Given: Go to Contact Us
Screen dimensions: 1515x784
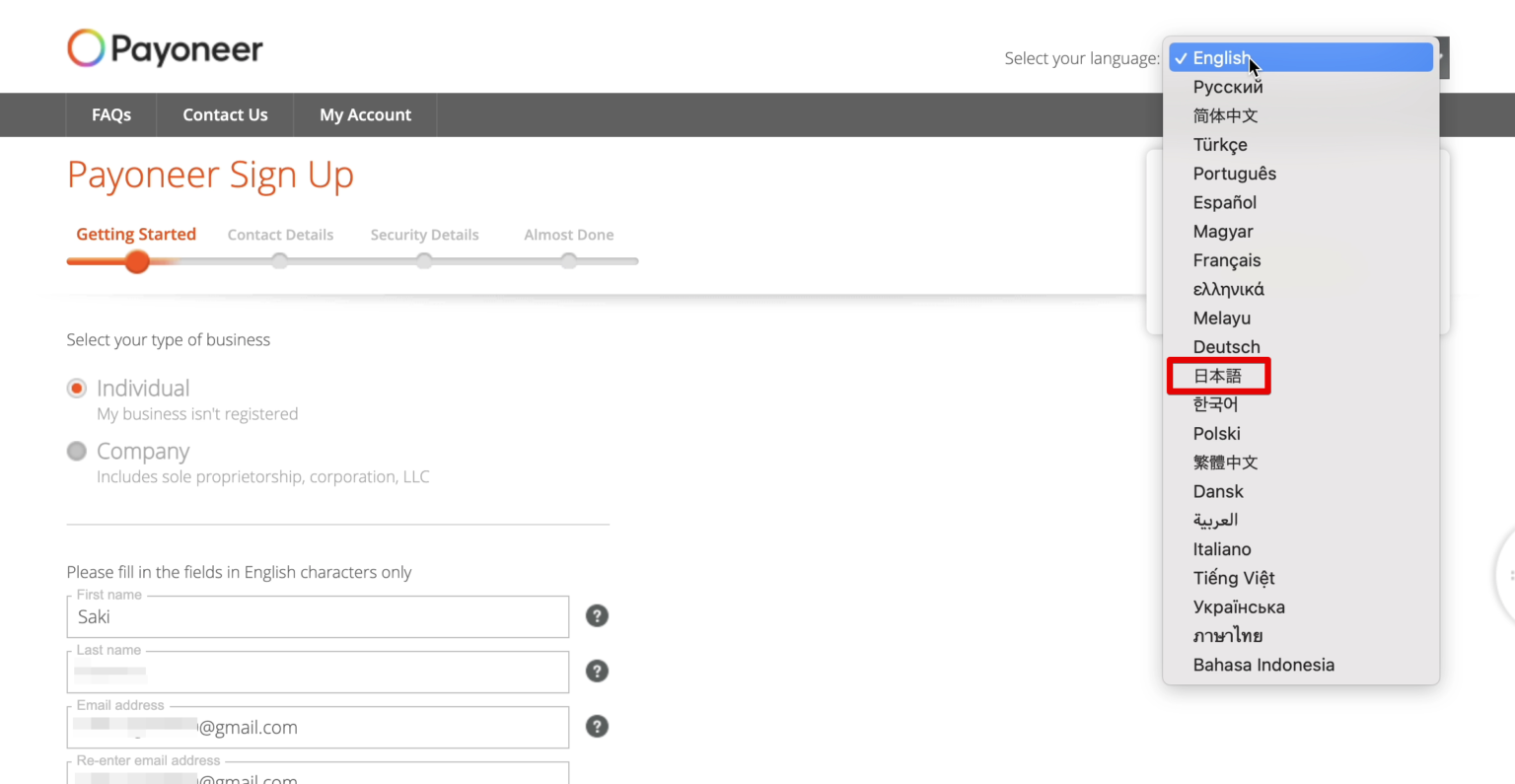Looking at the screenshot, I should (x=225, y=115).
